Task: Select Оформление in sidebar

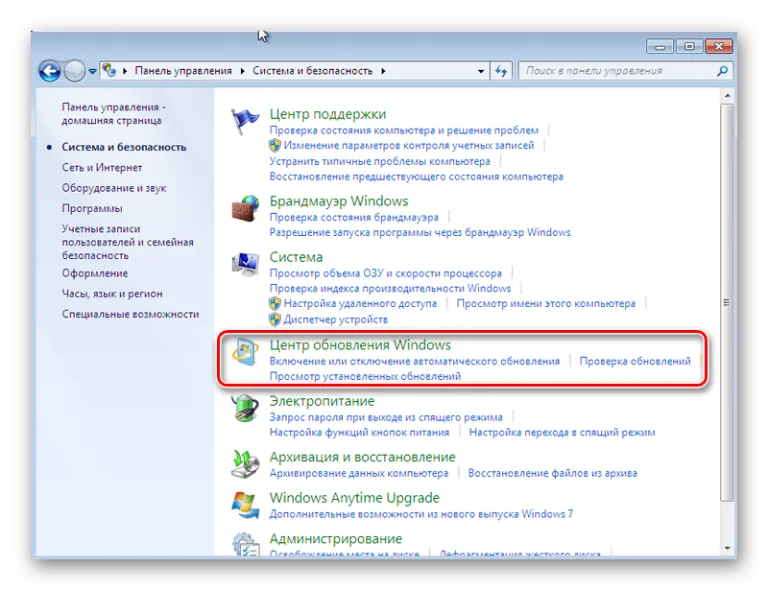Action: point(95,273)
